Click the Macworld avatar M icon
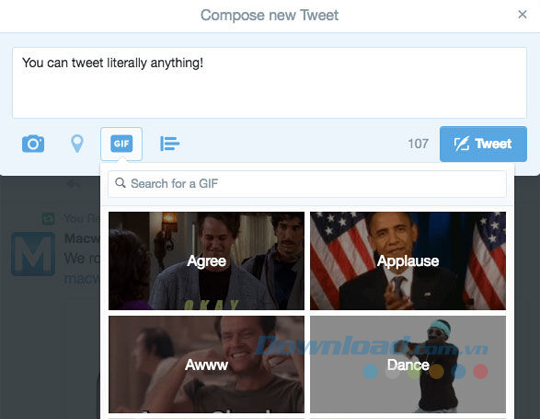The width and height of the screenshot is (540, 419). click(33, 254)
